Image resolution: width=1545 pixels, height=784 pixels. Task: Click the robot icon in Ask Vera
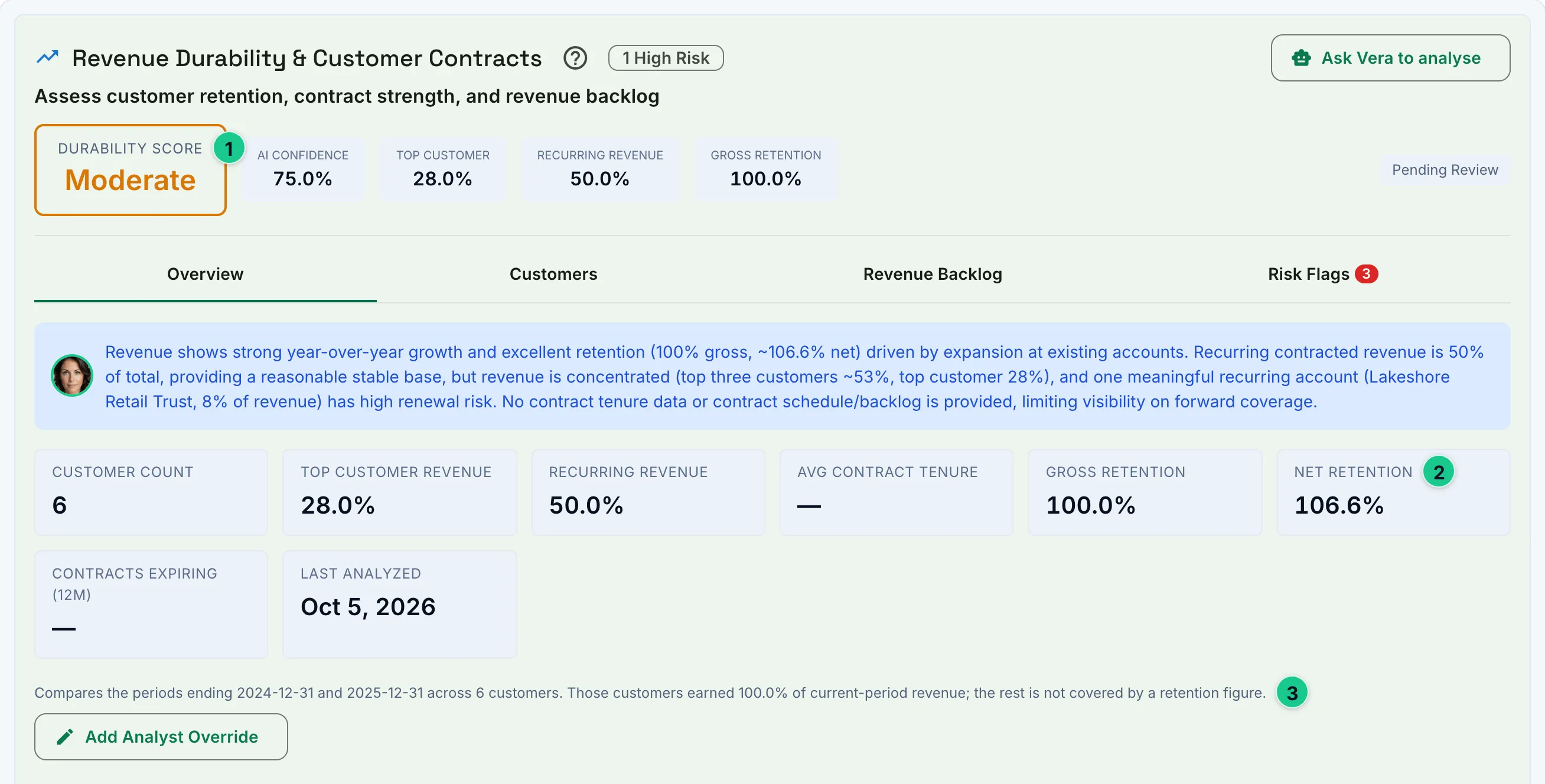point(1301,58)
